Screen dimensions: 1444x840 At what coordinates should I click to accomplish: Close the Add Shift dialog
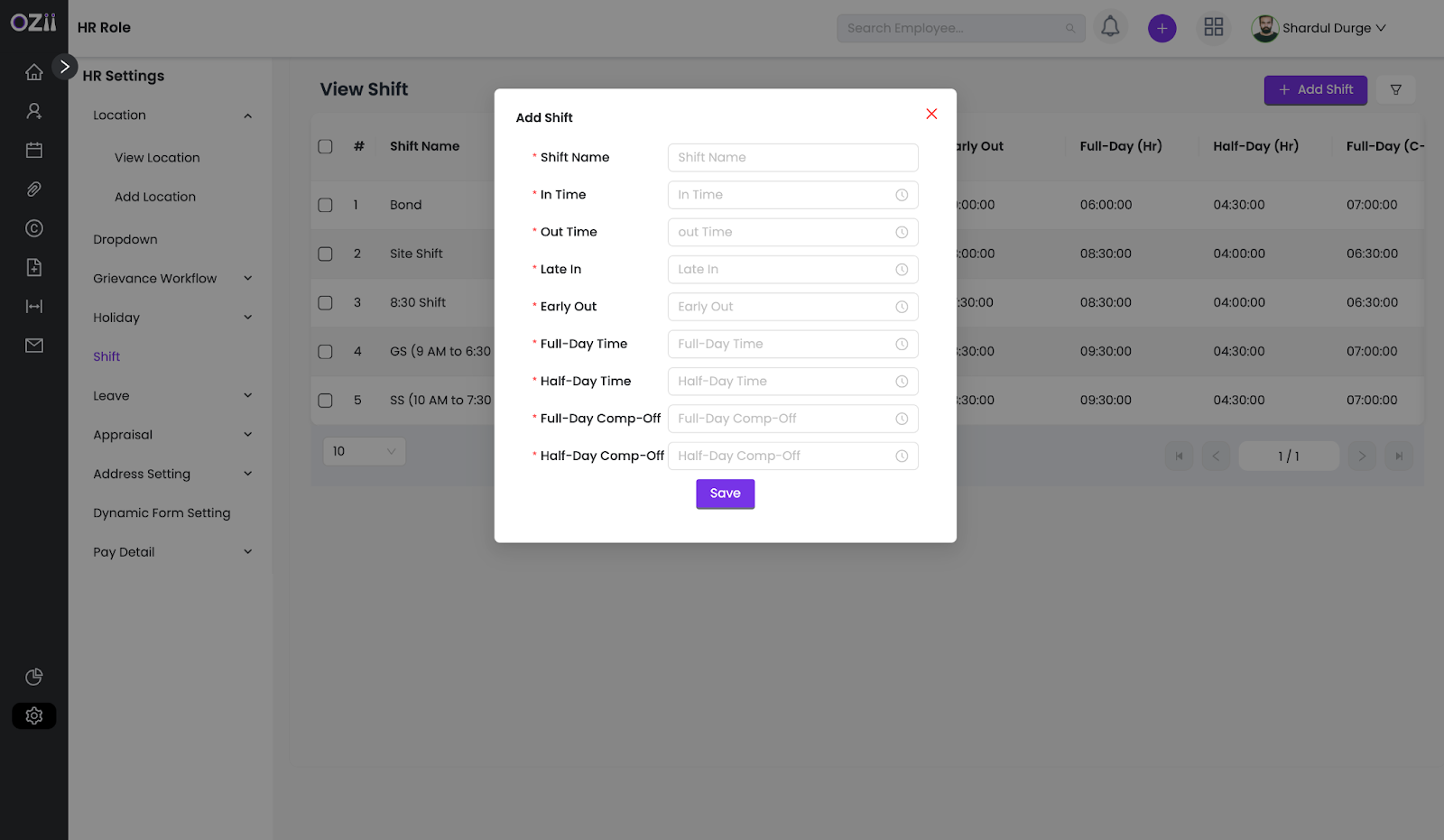[x=931, y=114]
